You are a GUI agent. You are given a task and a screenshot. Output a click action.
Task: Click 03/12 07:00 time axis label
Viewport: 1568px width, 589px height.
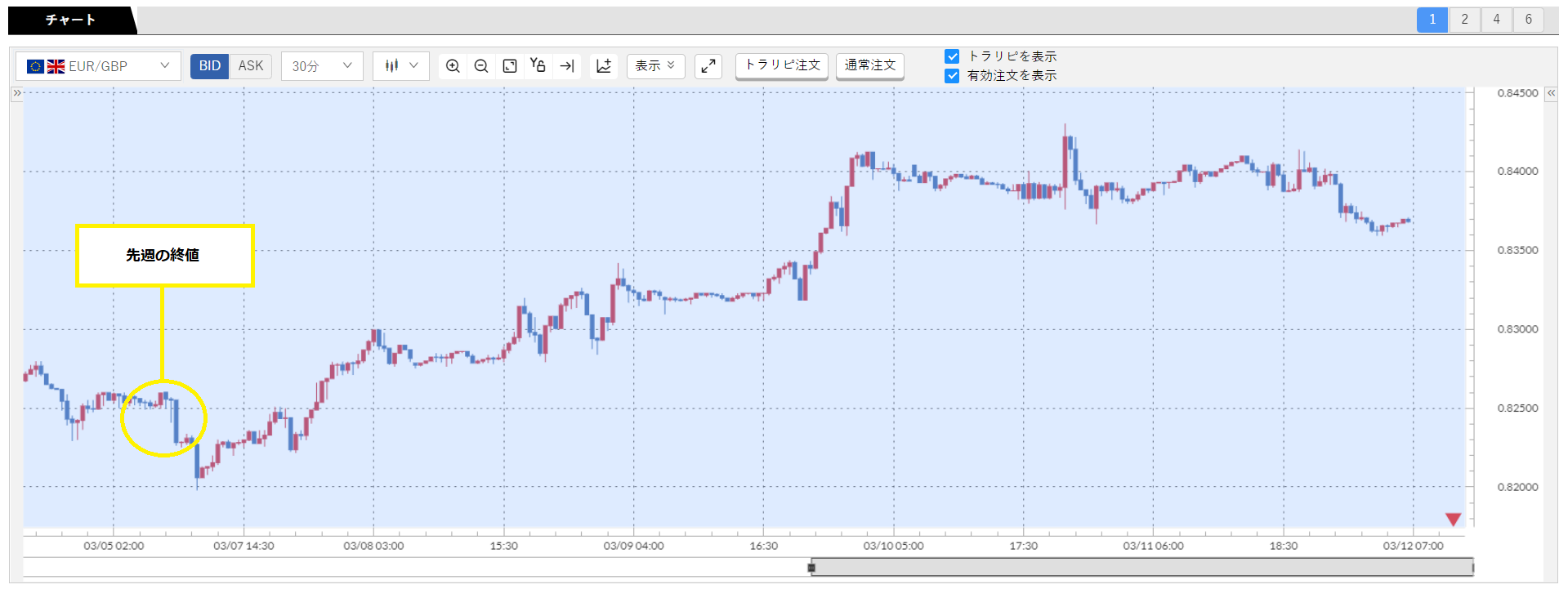1413,546
